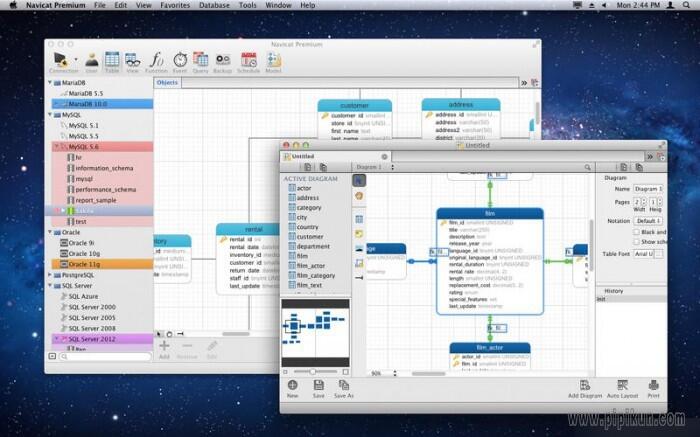Open the Backup toolbar icon

click(x=223, y=60)
